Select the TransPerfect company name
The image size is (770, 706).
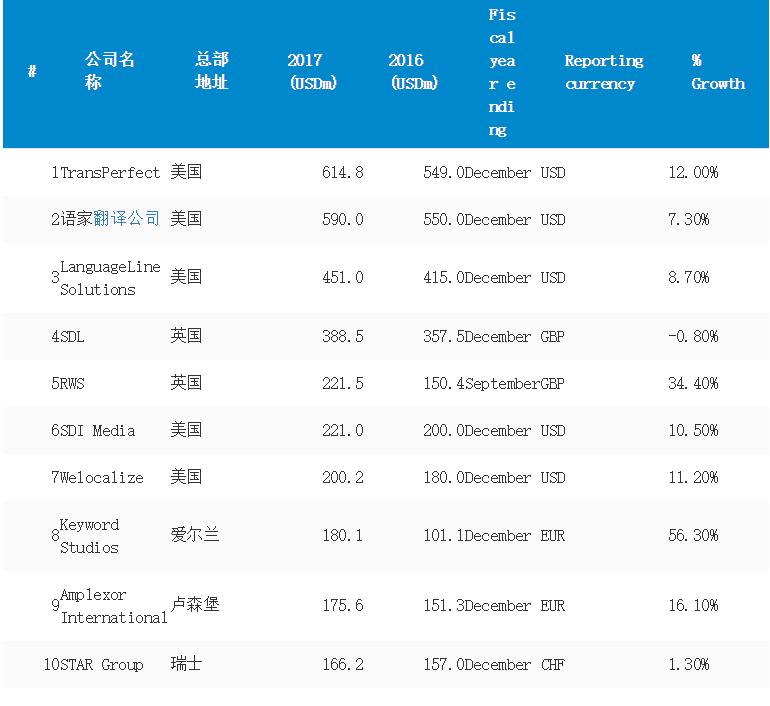pyautogui.click(x=110, y=173)
